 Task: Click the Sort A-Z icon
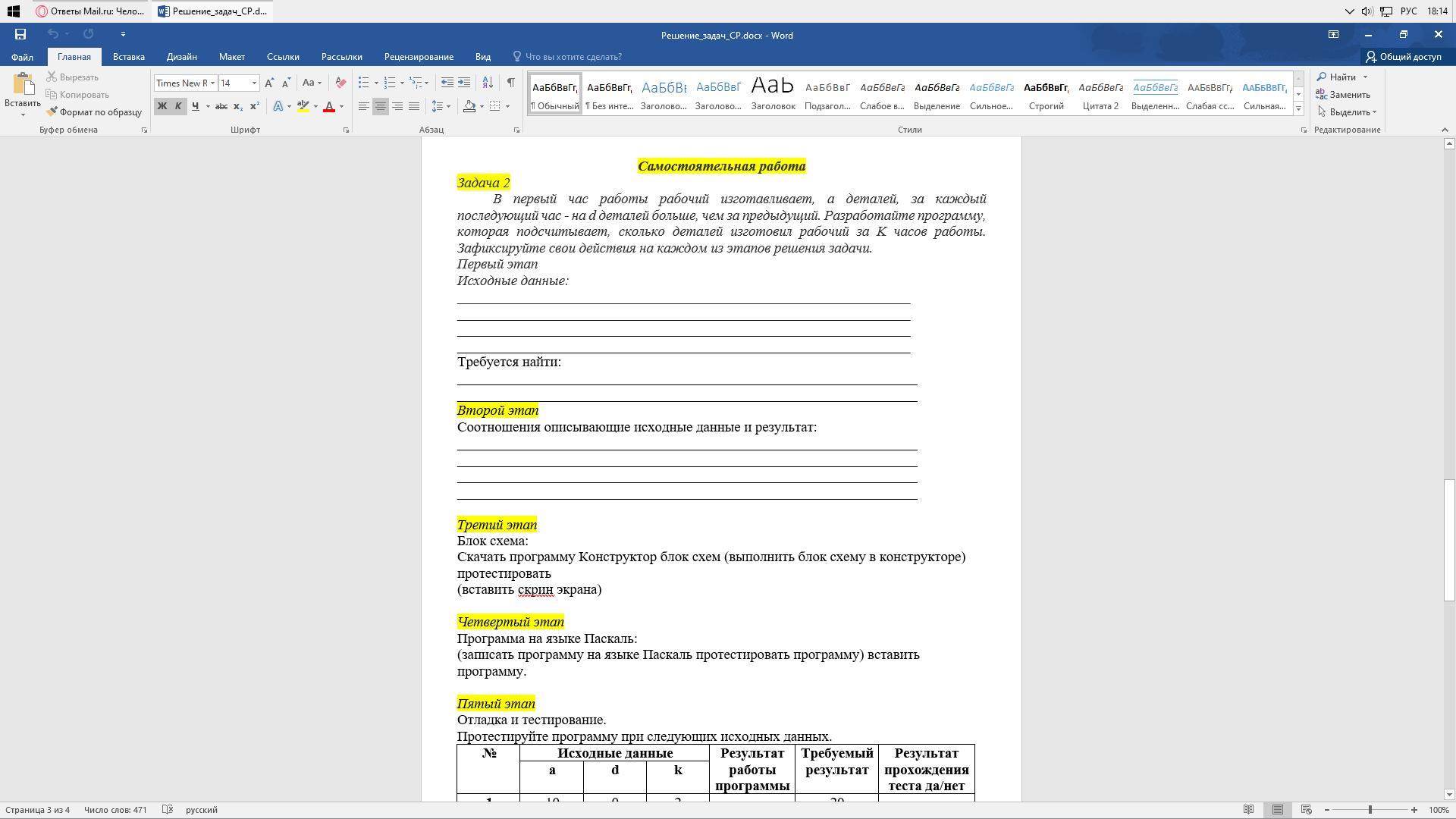[488, 83]
